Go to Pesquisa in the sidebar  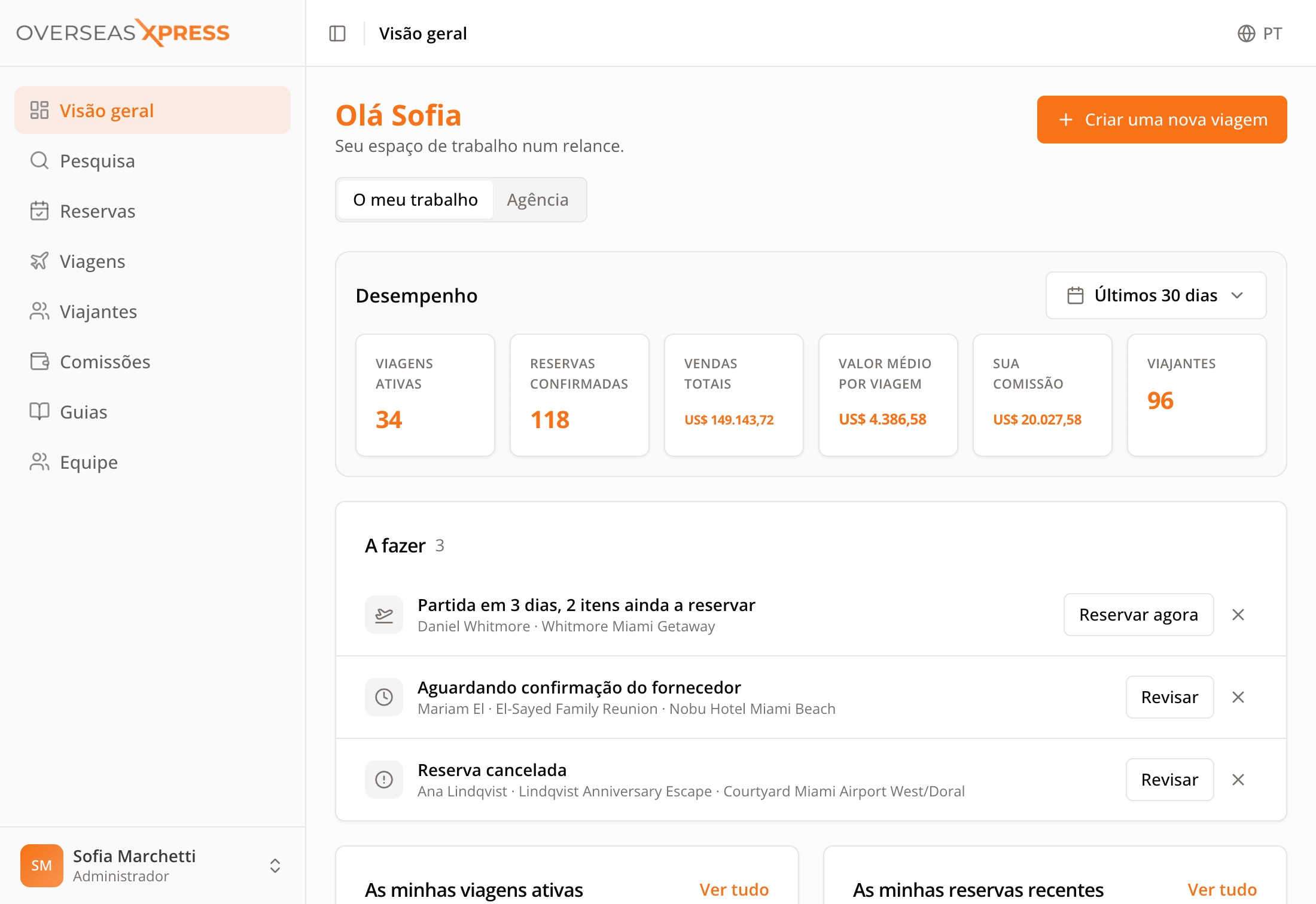(x=153, y=160)
